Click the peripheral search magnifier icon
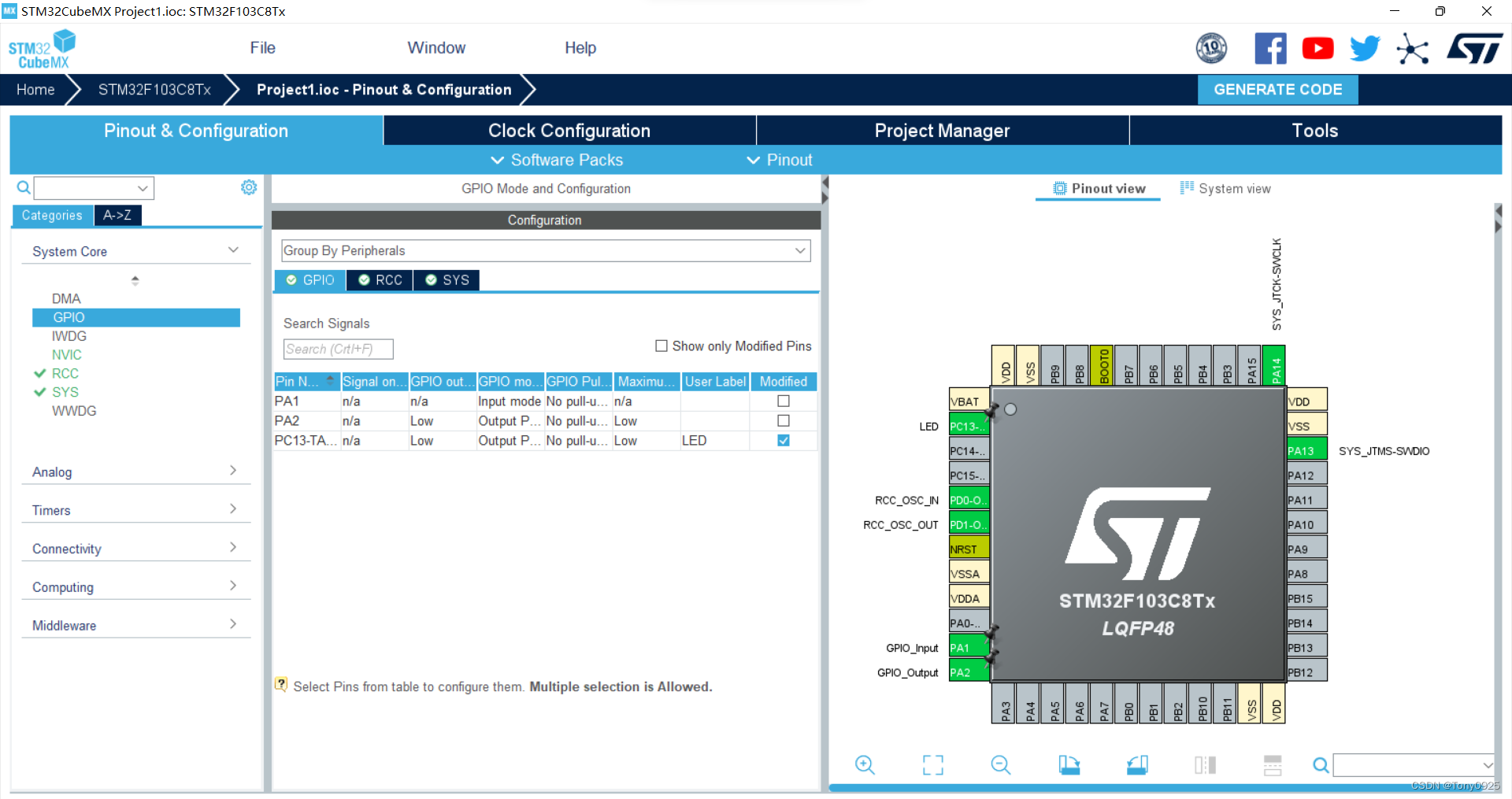This screenshot has height=799, width=1512. click(x=24, y=187)
